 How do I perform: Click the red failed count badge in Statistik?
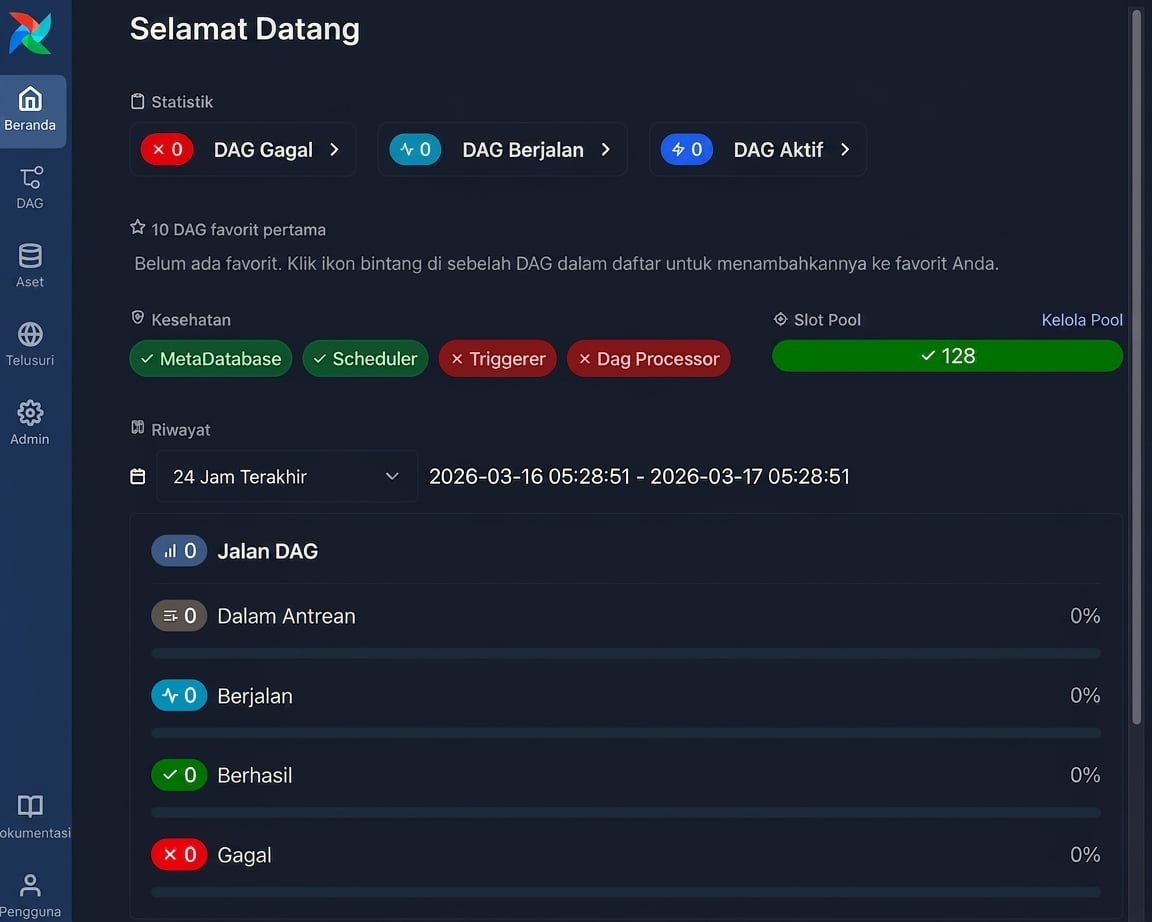point(167,150)
